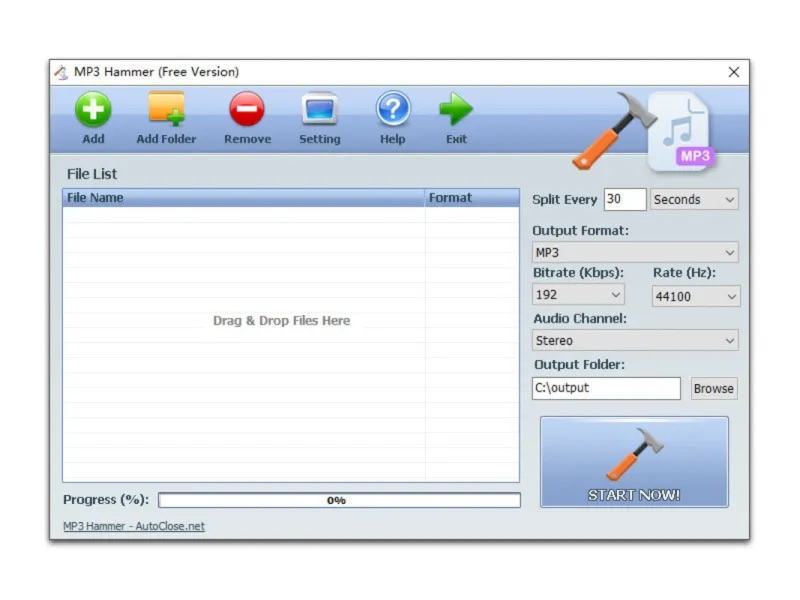Open the Setting monitor icon
Viewport: 800px width, 600px height.
click(319, 109)
